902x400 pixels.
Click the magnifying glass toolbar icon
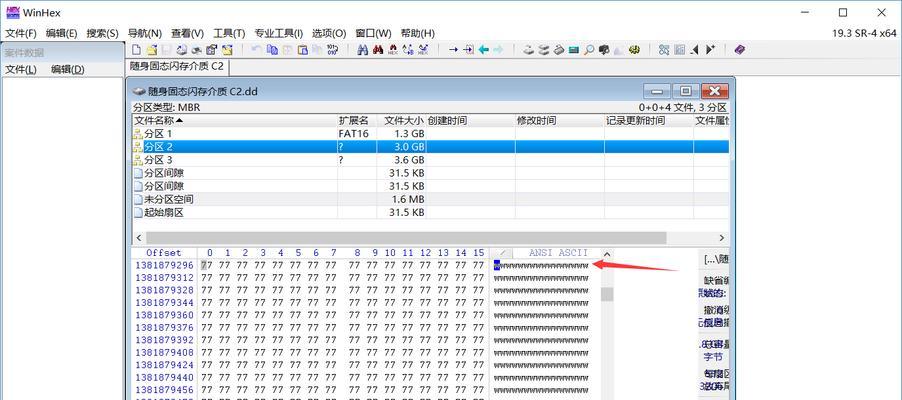(x=588, y=49)
